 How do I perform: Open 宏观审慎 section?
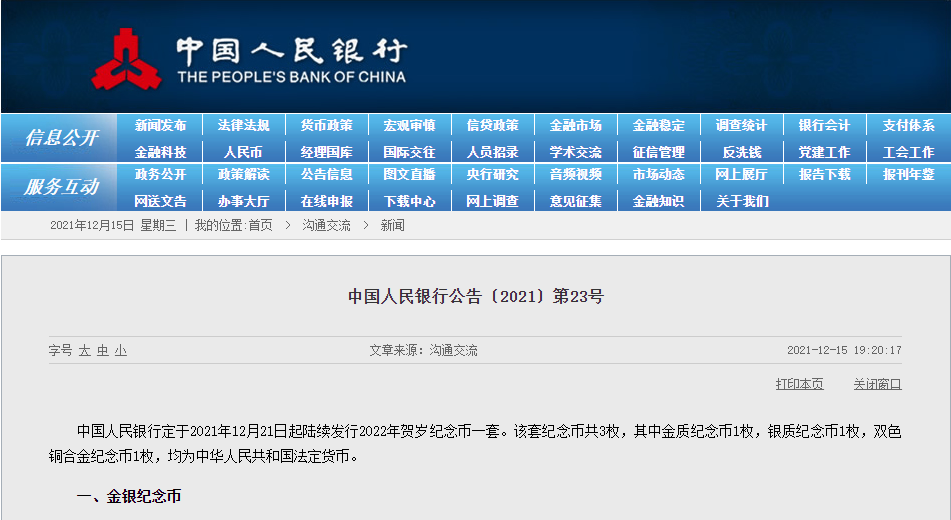[409, 126]
